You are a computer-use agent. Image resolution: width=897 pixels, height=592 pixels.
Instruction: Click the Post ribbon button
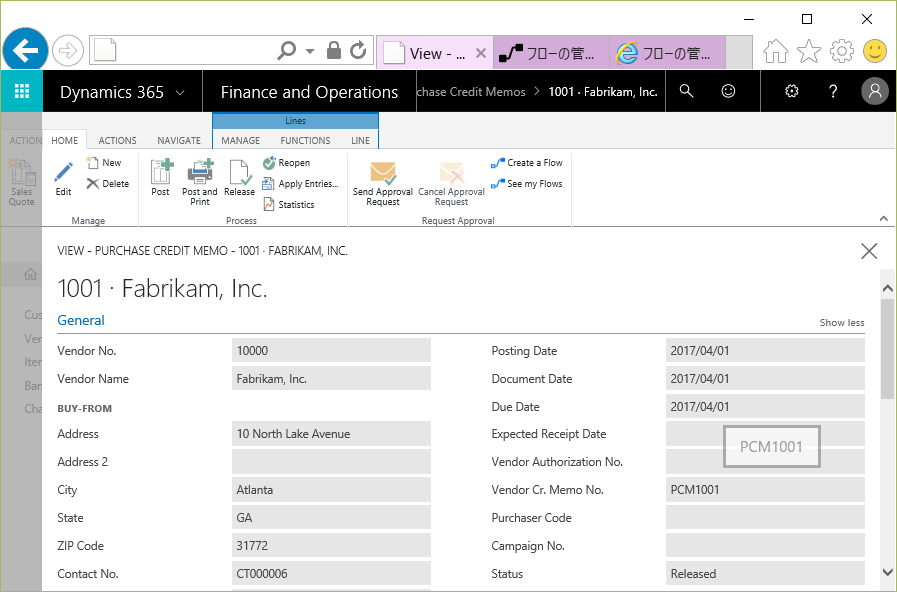point(161,178)
